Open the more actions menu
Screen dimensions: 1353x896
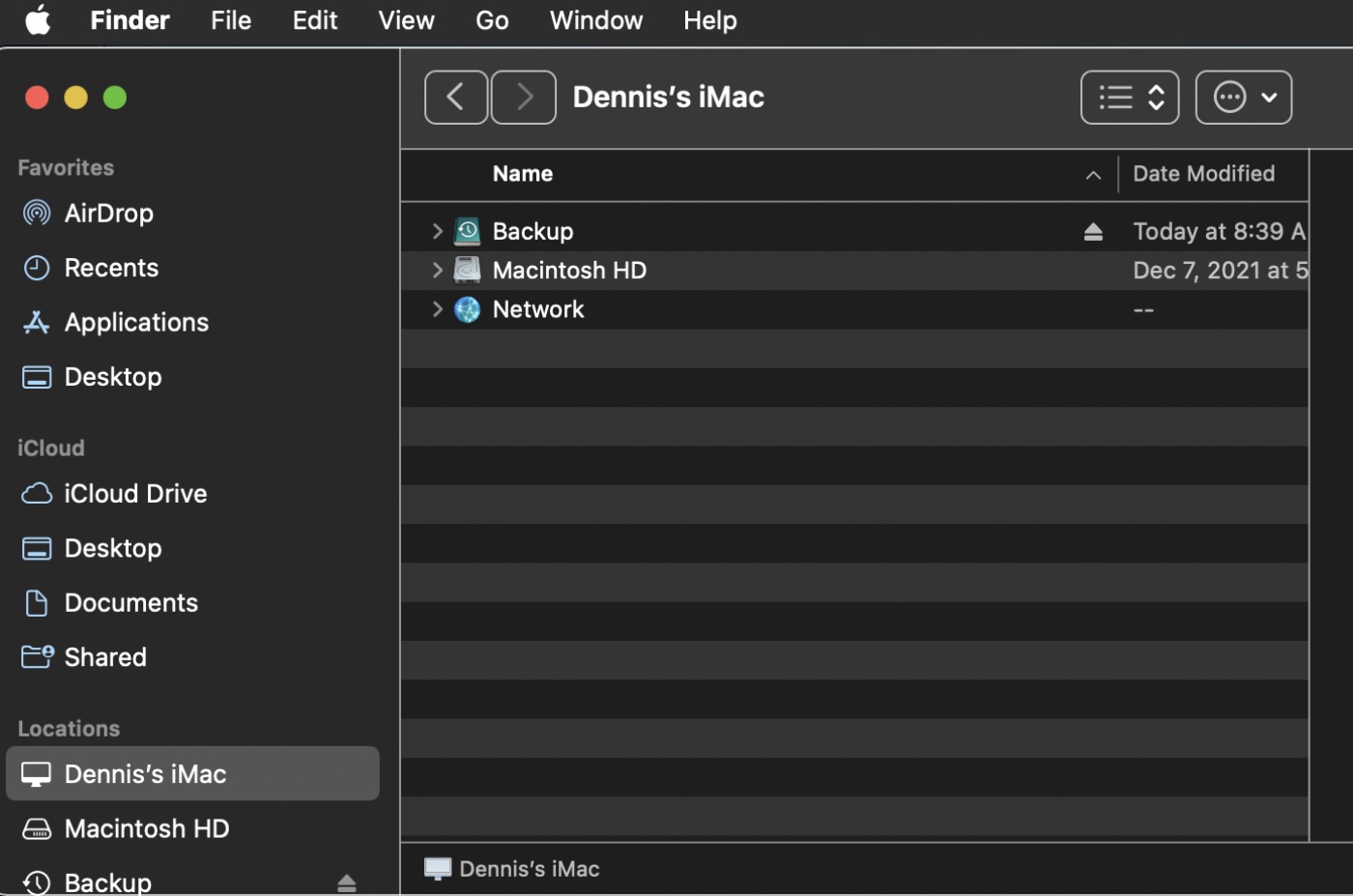pos(1244,97)
